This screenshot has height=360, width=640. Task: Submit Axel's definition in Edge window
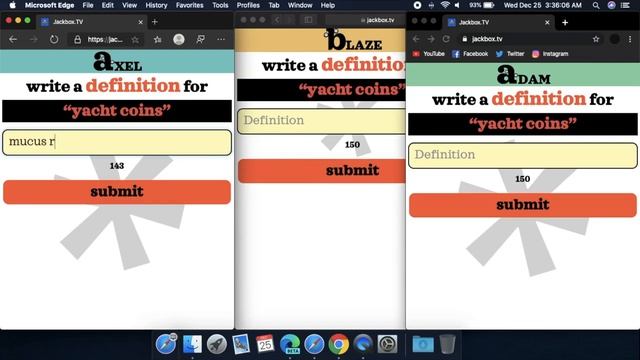(117, 192)
